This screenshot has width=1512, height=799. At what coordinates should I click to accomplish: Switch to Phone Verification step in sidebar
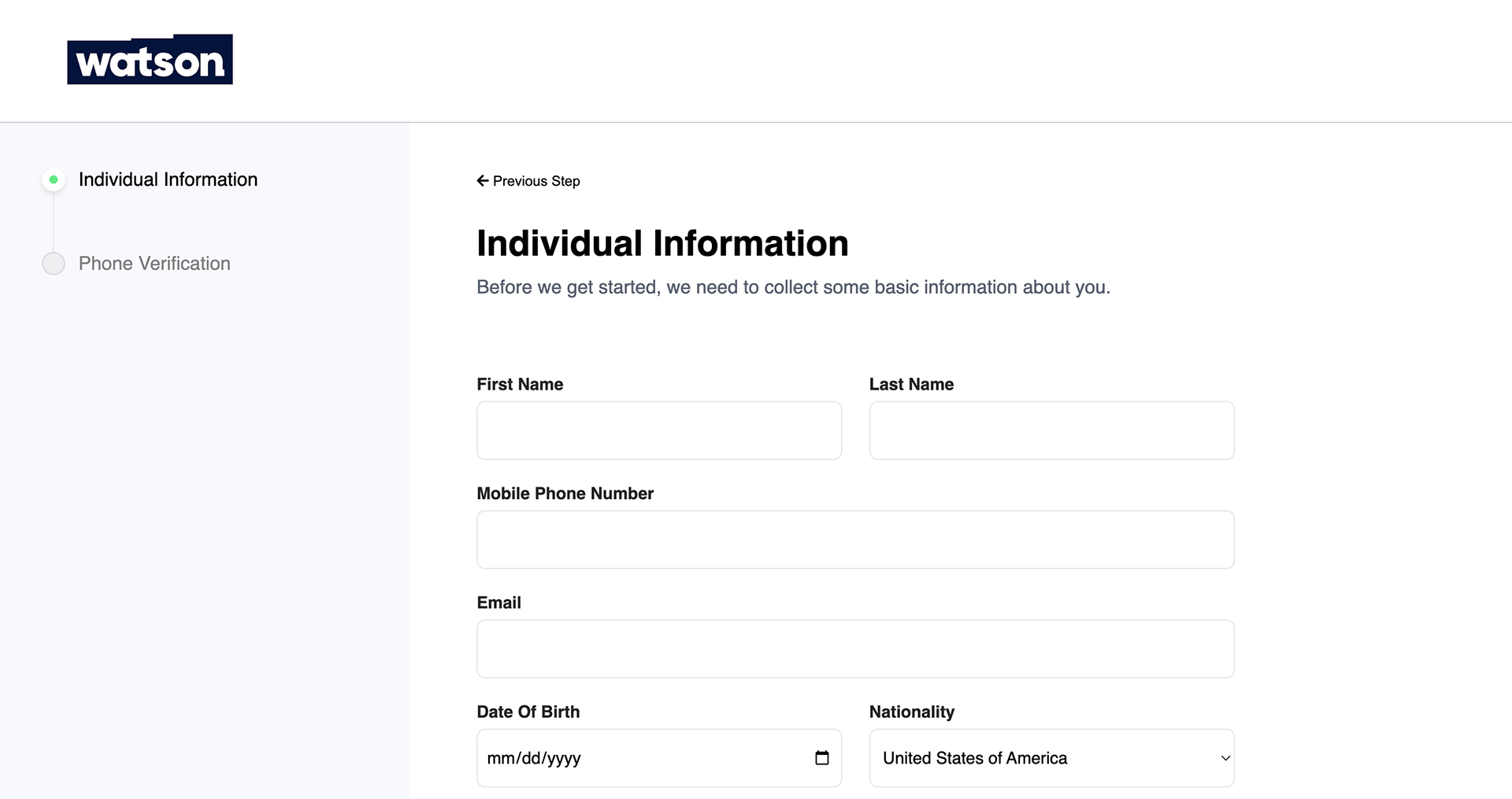[154, 264]
